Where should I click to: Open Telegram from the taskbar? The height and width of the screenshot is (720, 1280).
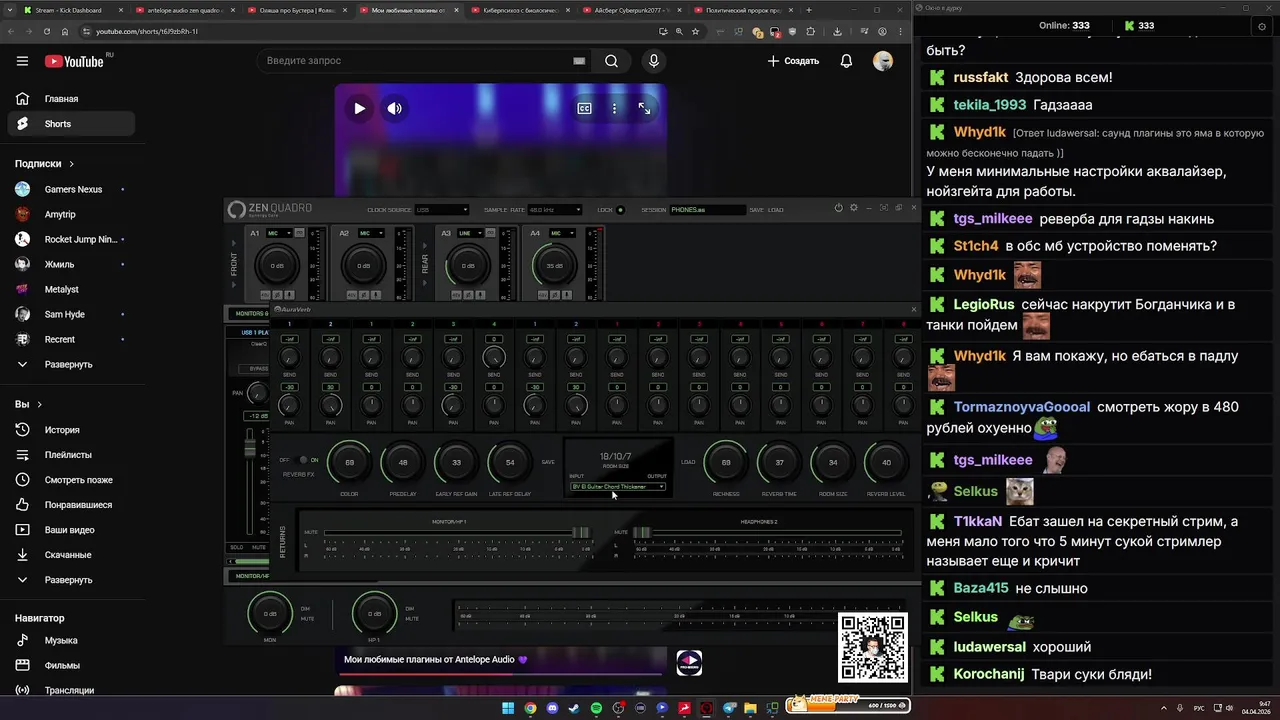pyautogui.click(x=728, y=708)
